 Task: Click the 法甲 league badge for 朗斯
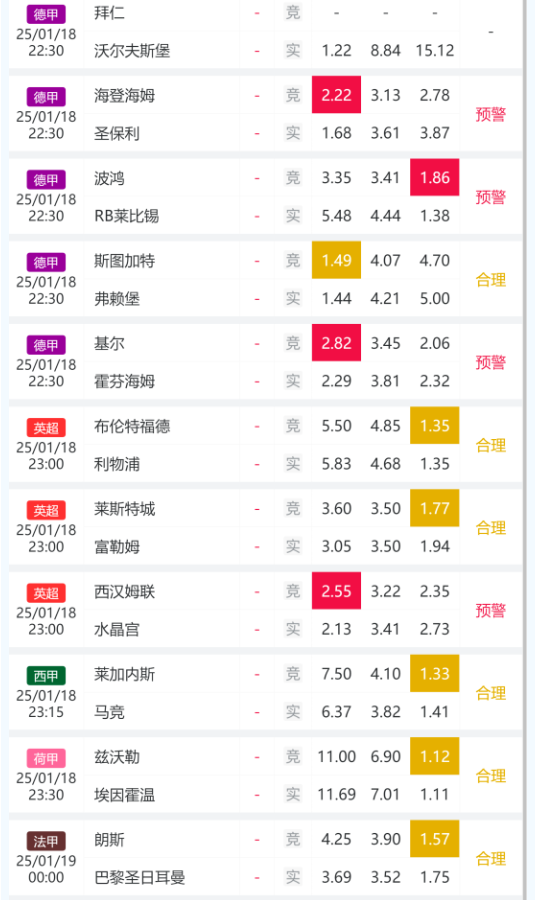pos(46,841)
